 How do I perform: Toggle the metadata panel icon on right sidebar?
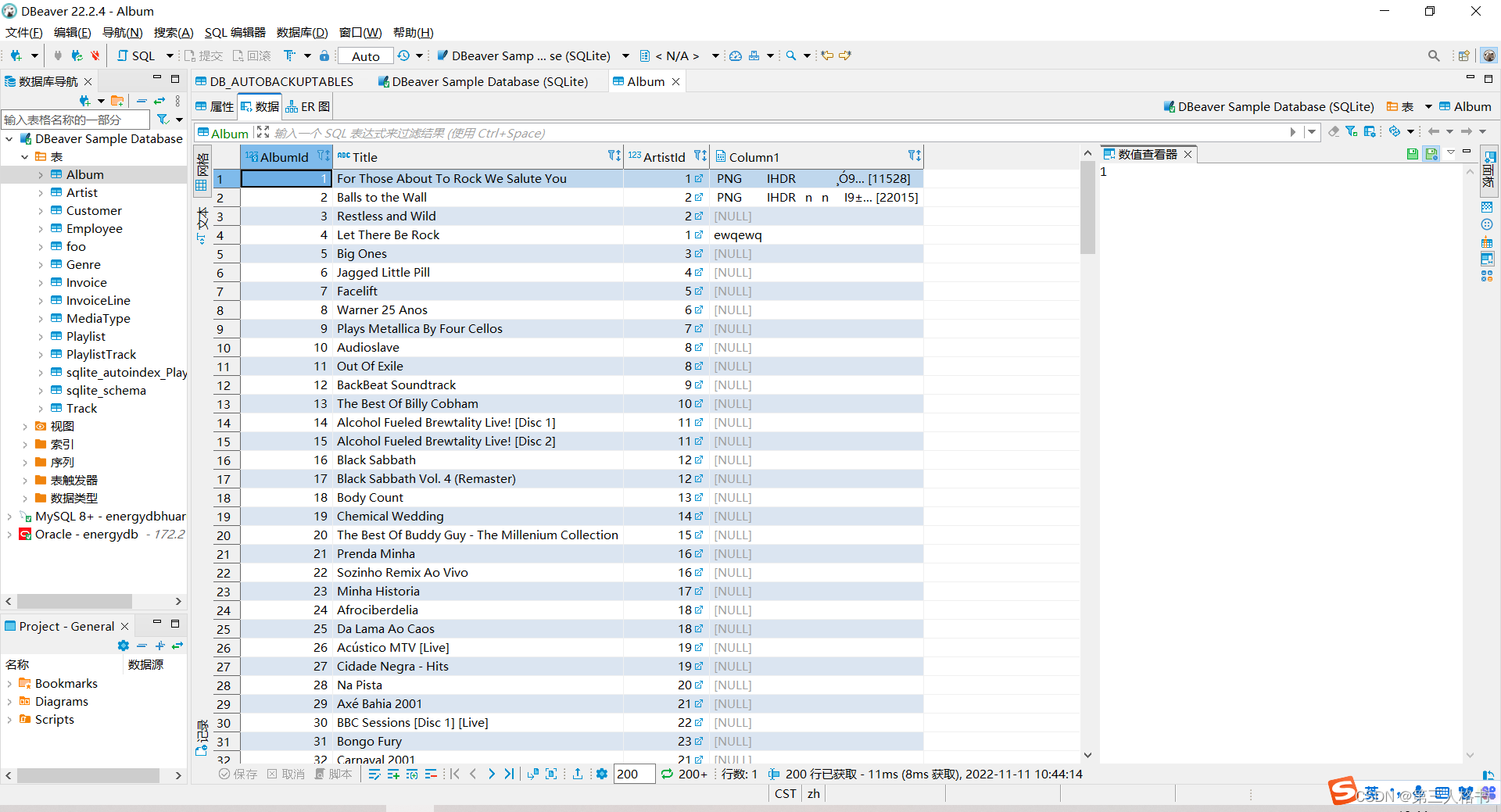[x=1487, y=206]
